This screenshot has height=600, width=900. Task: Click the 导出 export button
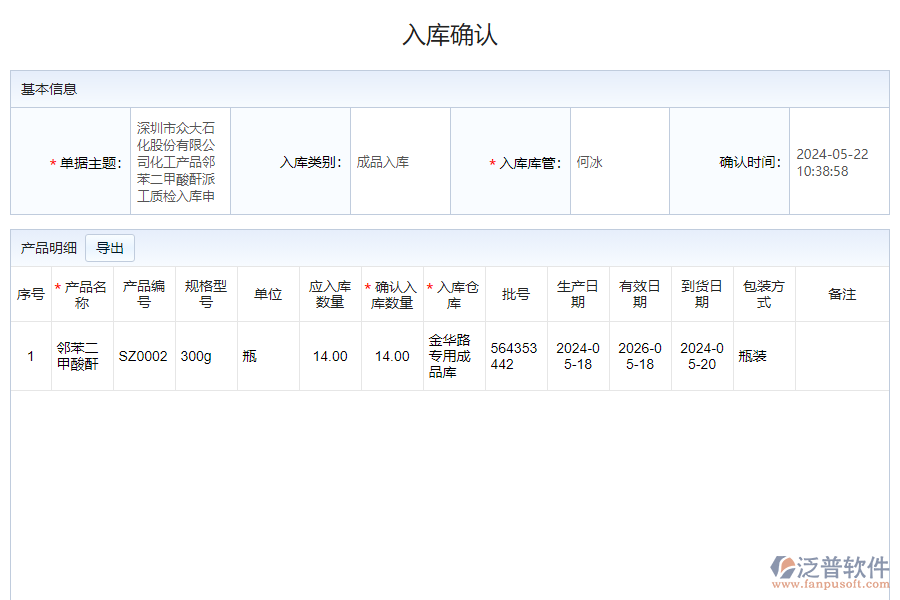(x=110, y=248)
